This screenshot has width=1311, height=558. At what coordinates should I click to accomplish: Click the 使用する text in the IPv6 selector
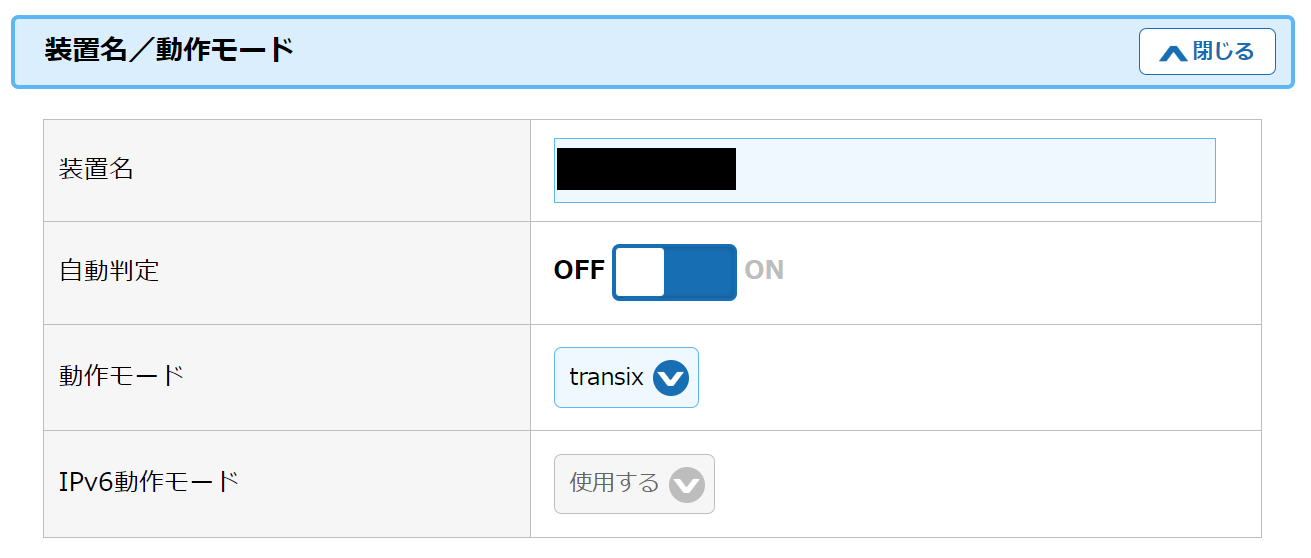614,484
